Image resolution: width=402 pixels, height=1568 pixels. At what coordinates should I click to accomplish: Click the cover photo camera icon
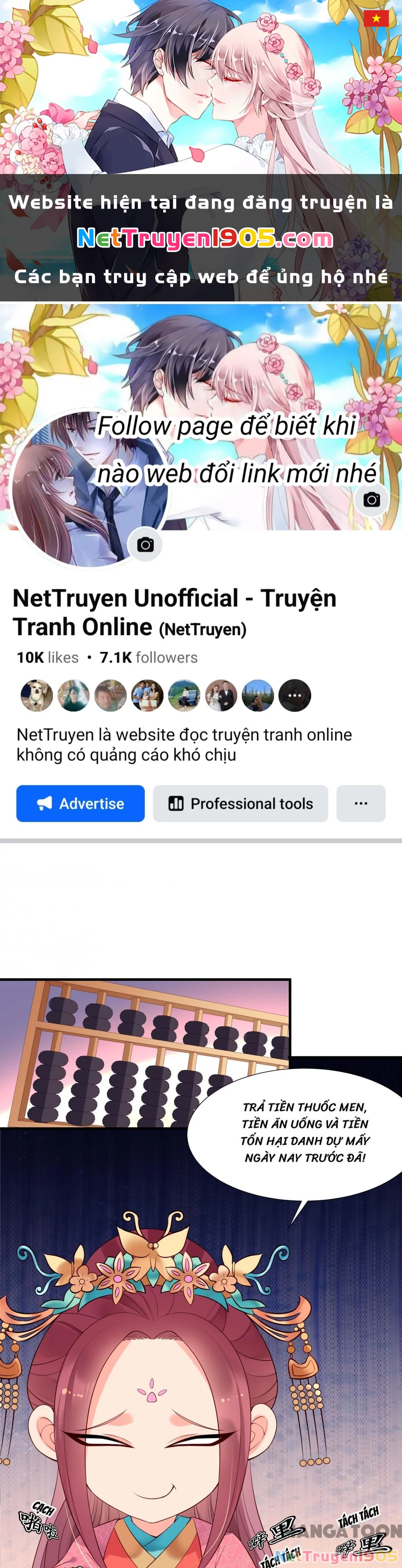pos(371,500)
